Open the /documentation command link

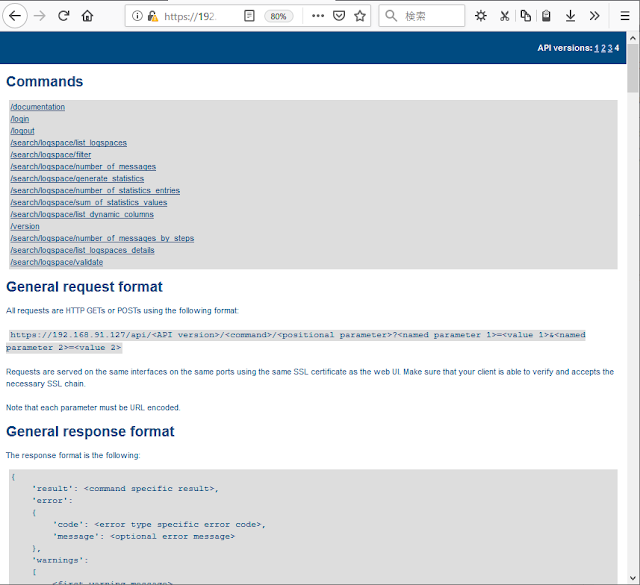(38, 107)
